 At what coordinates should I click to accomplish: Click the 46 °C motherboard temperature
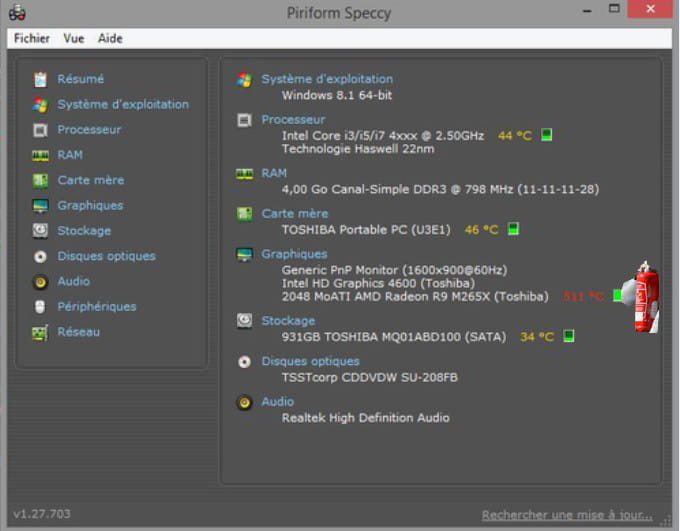click(481, 229)
